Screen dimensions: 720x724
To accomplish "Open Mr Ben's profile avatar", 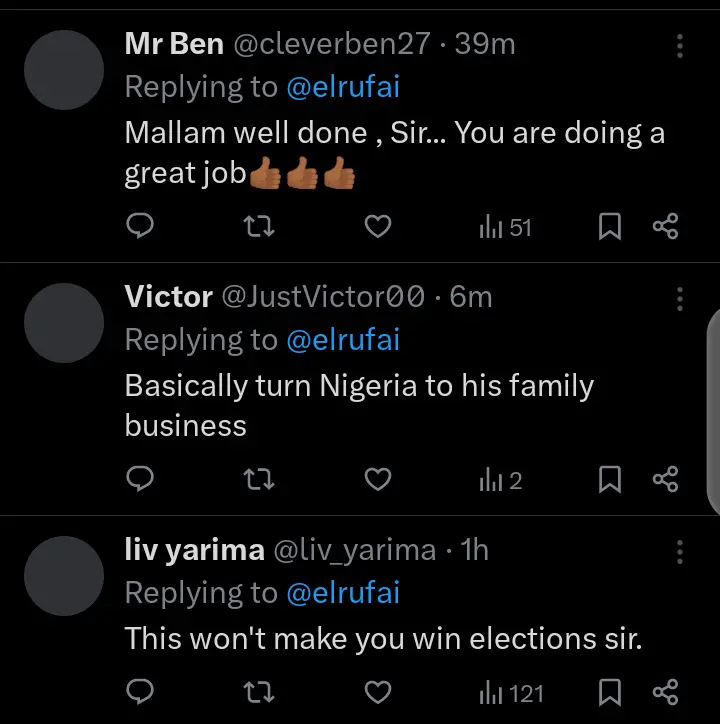I will pos(64,69).
